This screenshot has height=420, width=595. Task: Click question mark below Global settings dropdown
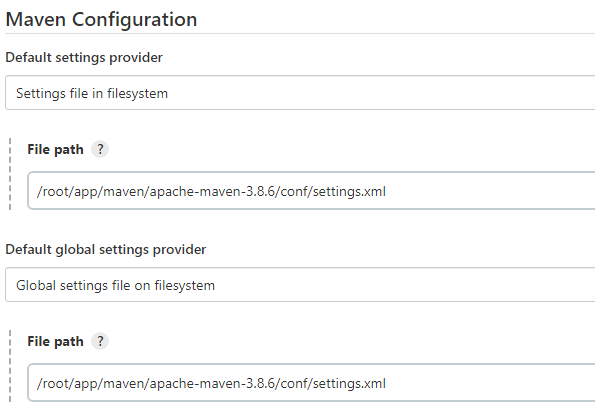tap(100, 341)
